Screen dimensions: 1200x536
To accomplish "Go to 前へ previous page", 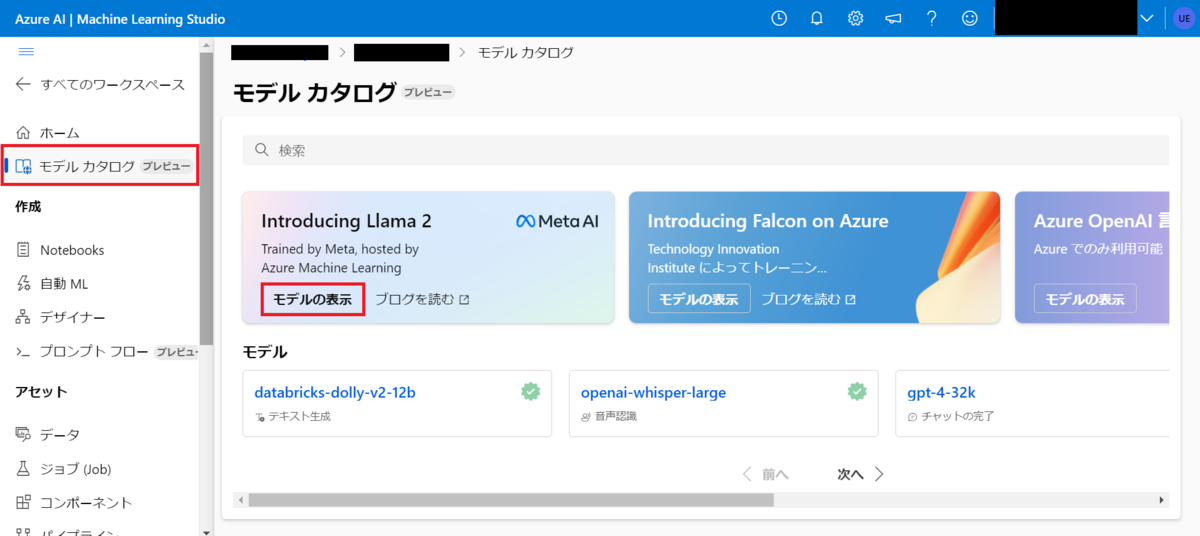I will click(766, 474).
